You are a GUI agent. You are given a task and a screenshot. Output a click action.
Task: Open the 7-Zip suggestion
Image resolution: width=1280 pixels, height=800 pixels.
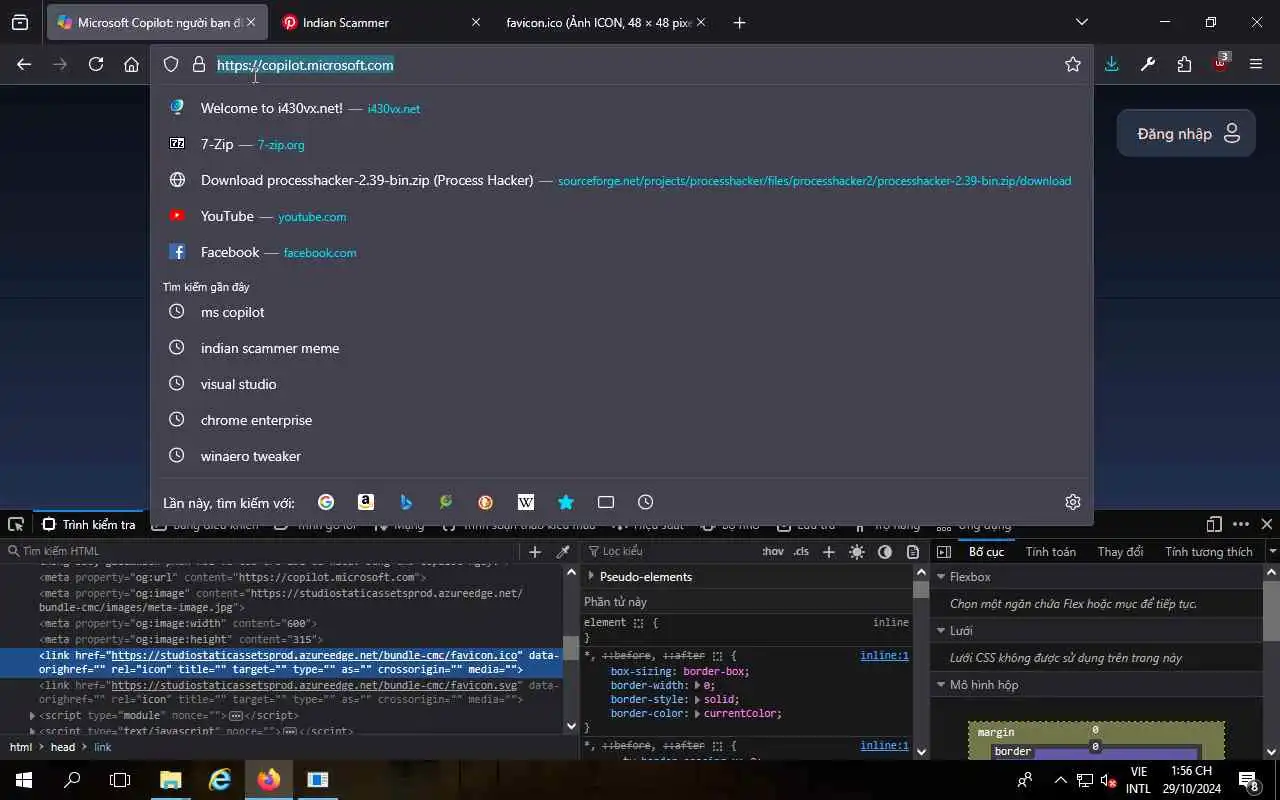pos(622,144)
